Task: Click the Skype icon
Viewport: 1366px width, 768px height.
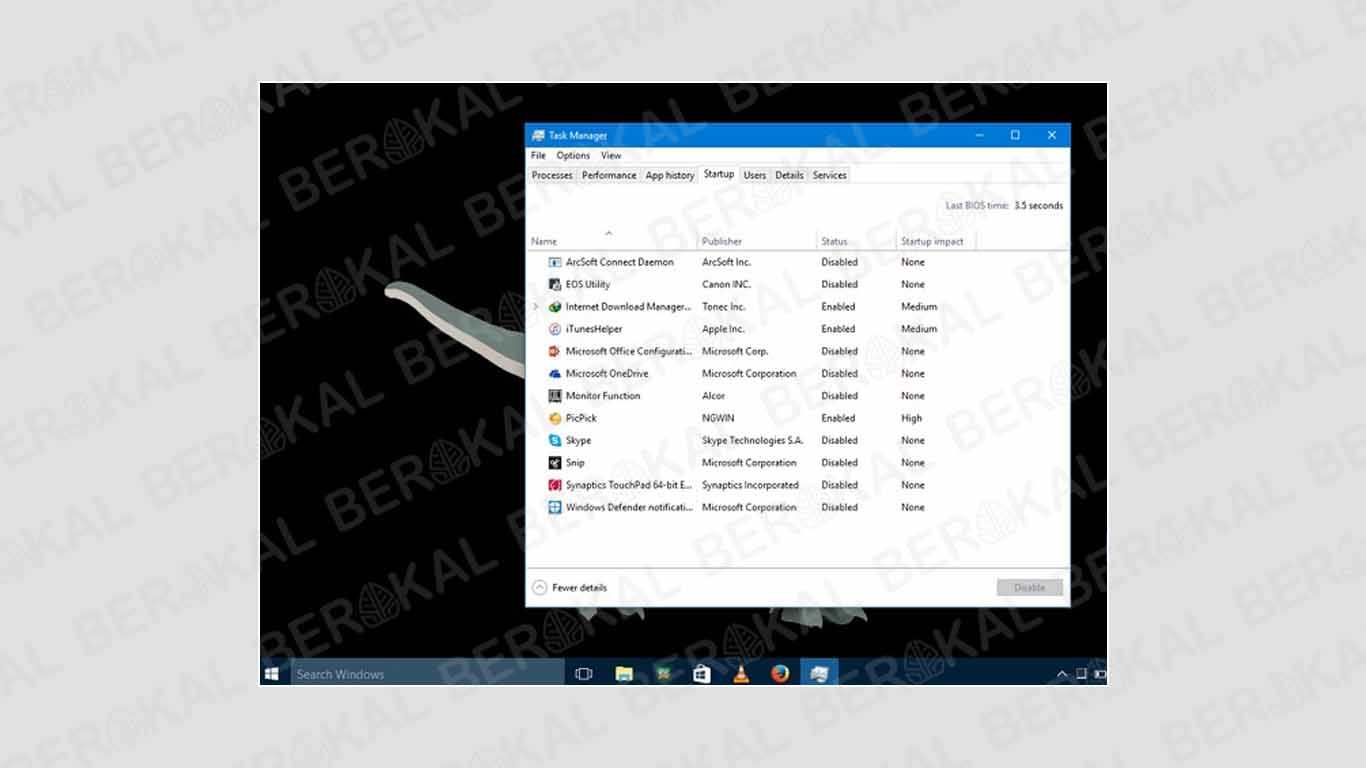Action: click(x=555, y=440)
